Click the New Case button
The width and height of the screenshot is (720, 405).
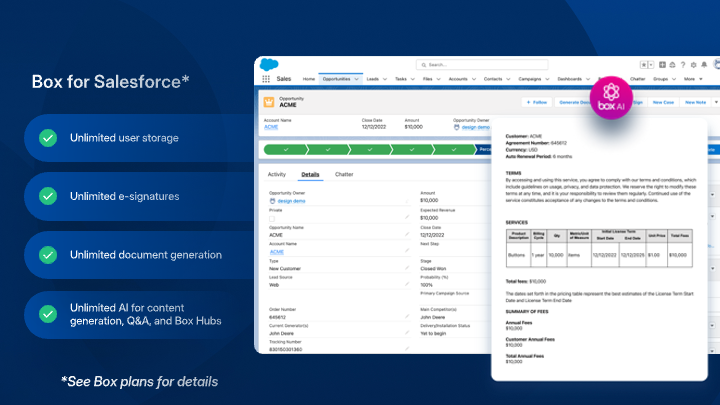tap(663, 101)
